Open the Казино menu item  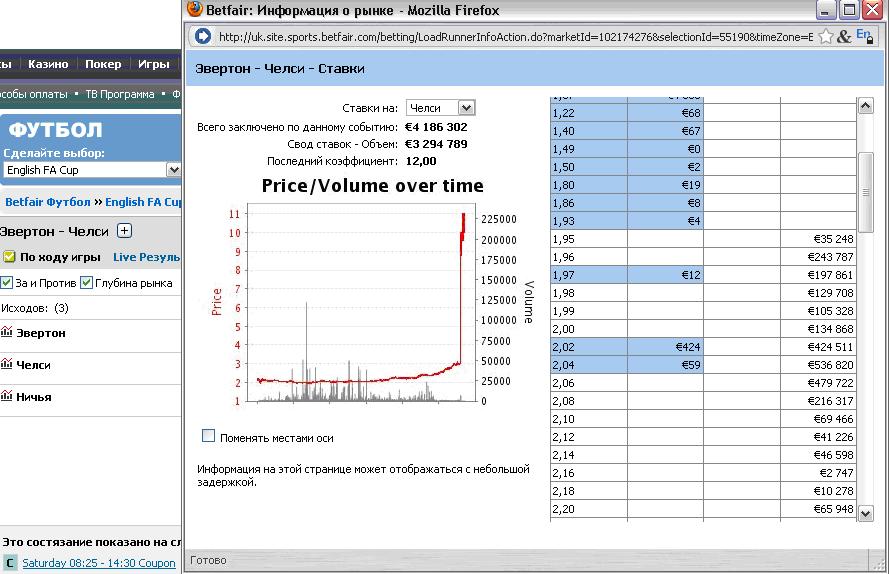click(48, 64)
